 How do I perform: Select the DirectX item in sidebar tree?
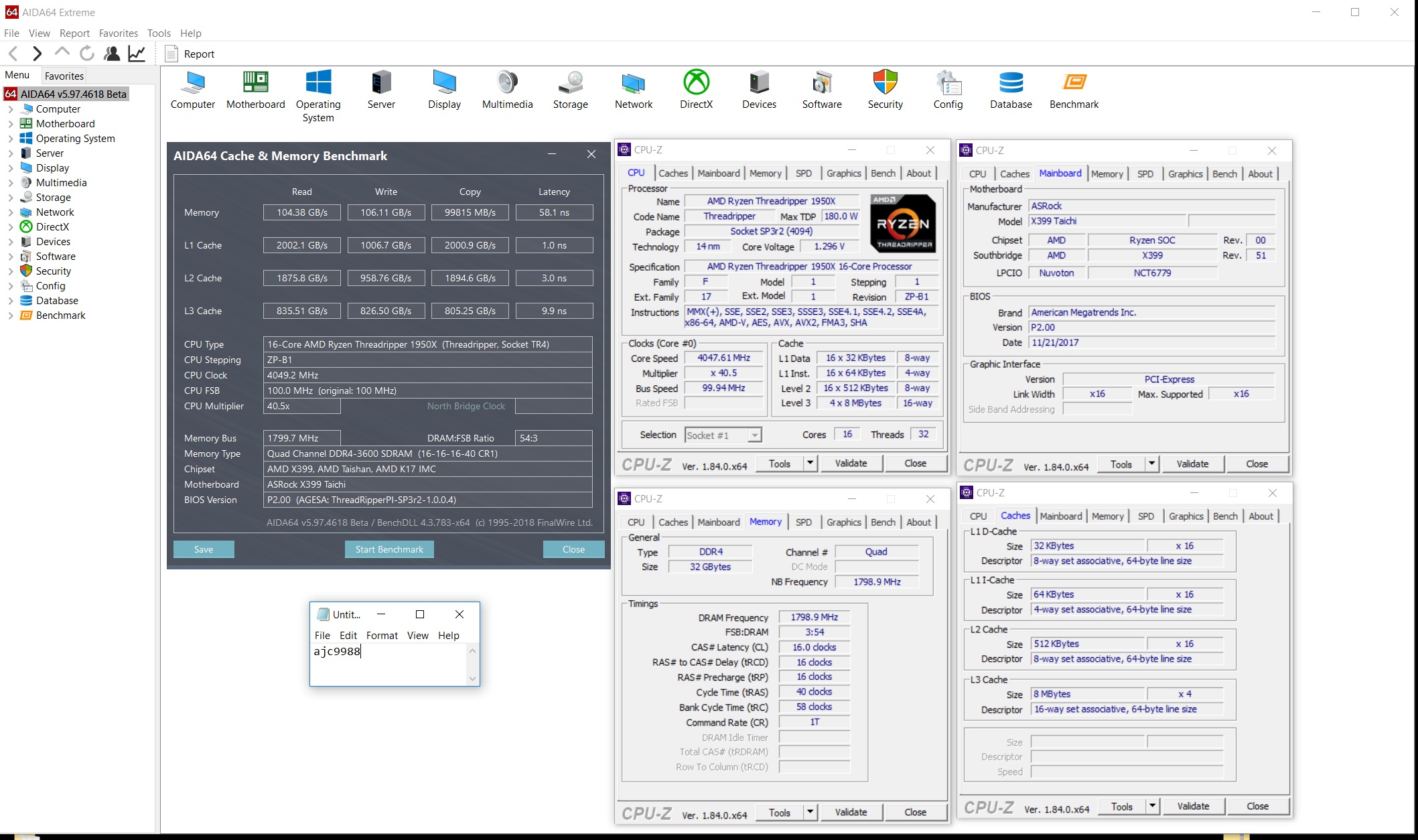(x=52, y=227)
